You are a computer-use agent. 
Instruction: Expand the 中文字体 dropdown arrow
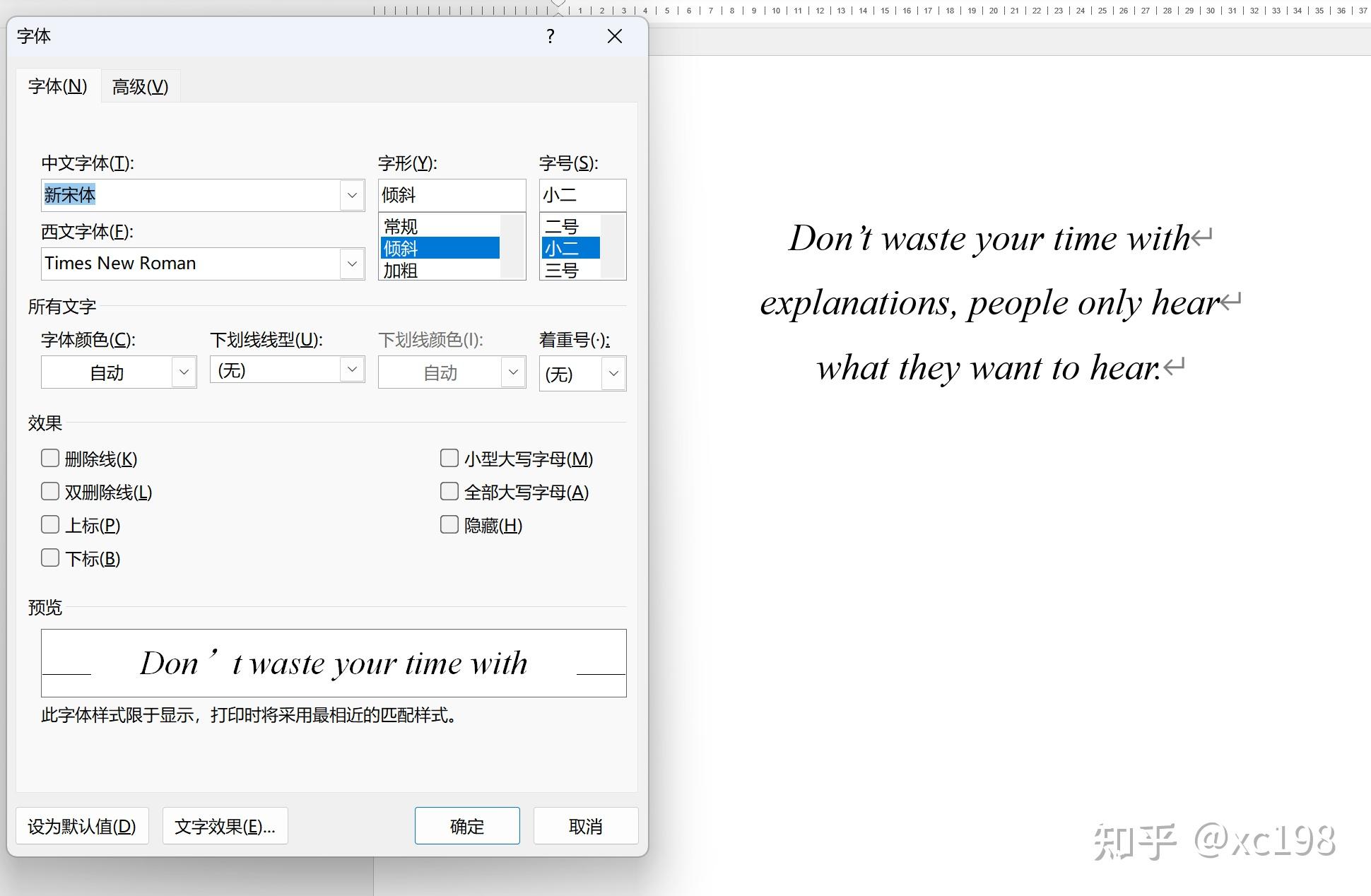352,195
